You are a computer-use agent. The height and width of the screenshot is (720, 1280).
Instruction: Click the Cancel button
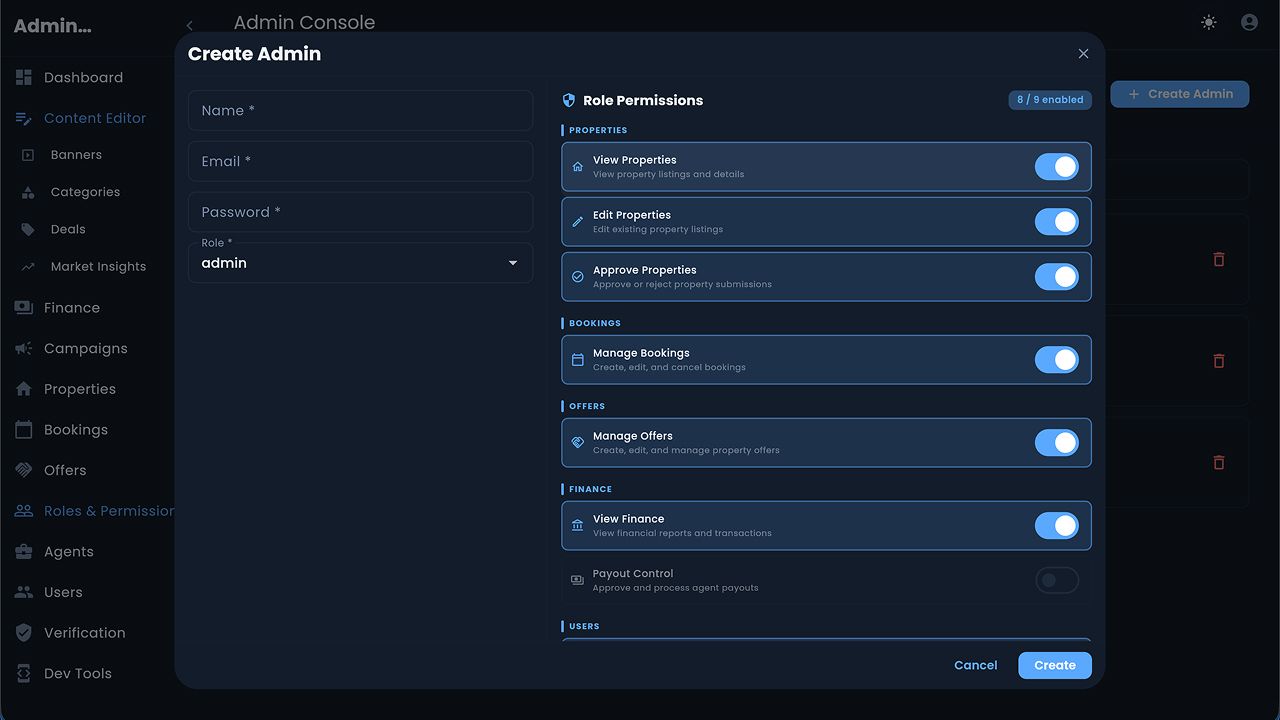pyautogui.click(x=975, y=665)
